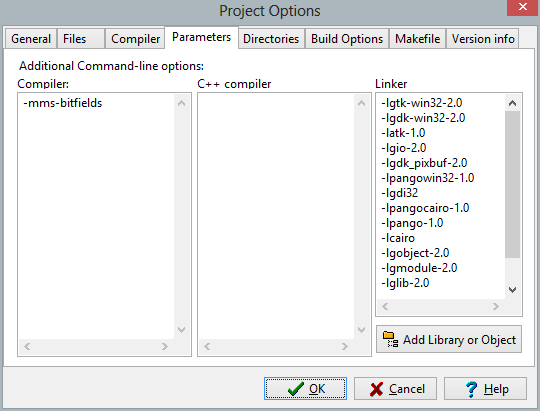Click Linker list scroll up arrow
The height and width of the screenshot is (411, 540).
point(512,103)
